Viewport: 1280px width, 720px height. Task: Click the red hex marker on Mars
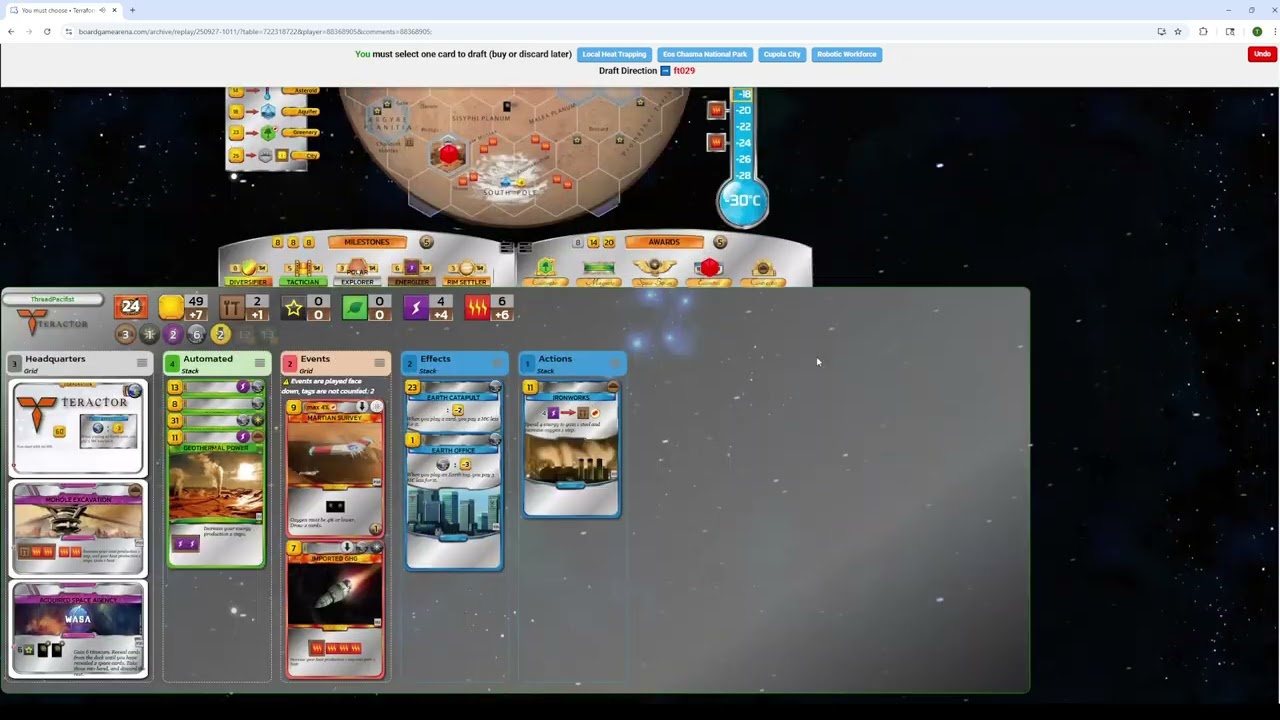(449, 154)
